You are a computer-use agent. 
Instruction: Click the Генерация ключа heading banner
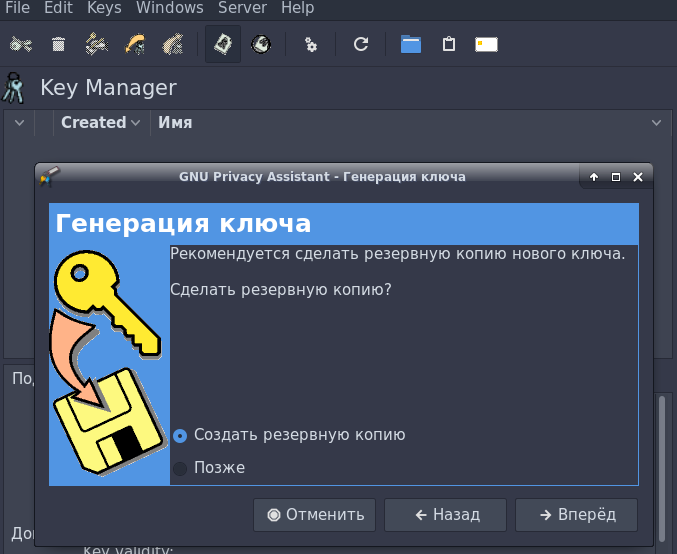(x=344, y=224)
